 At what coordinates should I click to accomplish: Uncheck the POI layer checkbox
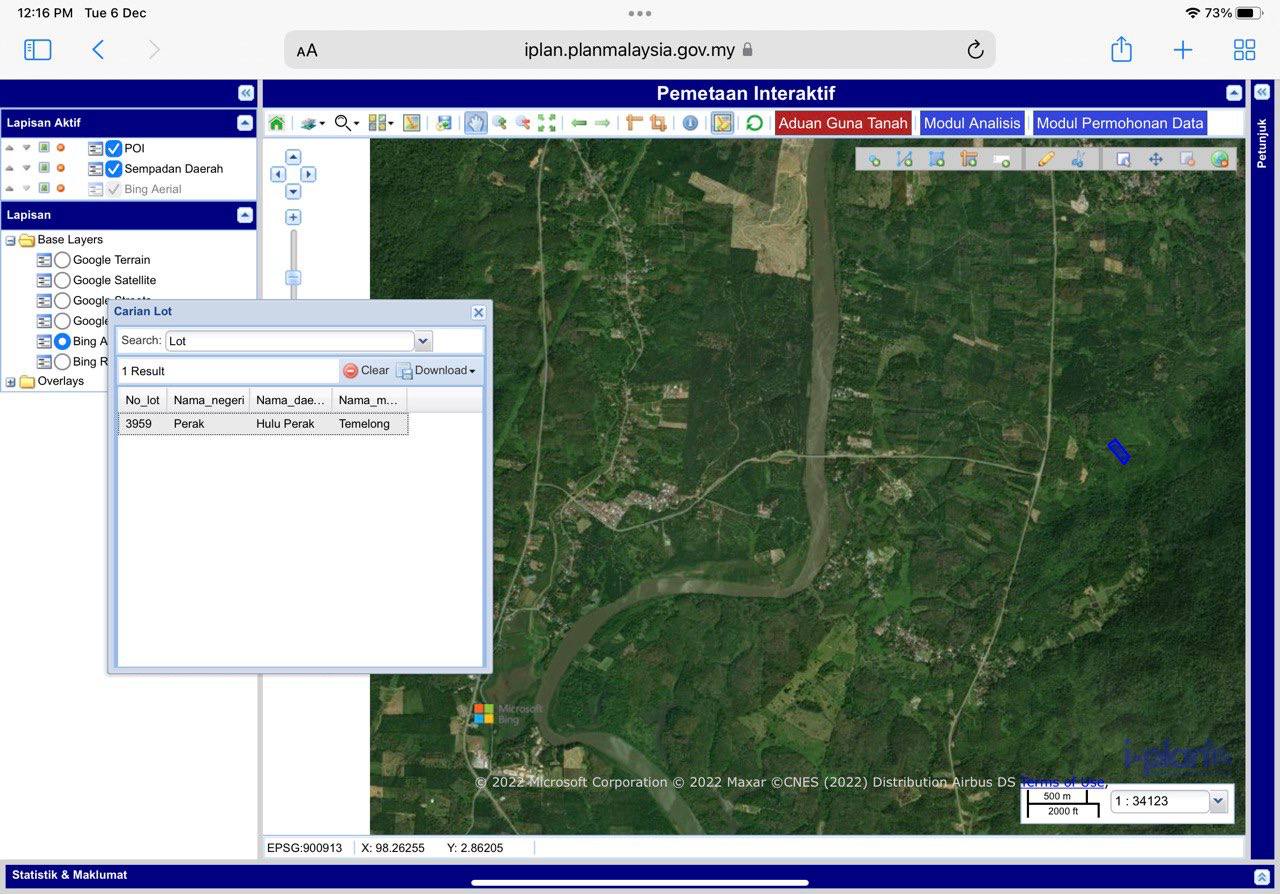tap(114, 148)
